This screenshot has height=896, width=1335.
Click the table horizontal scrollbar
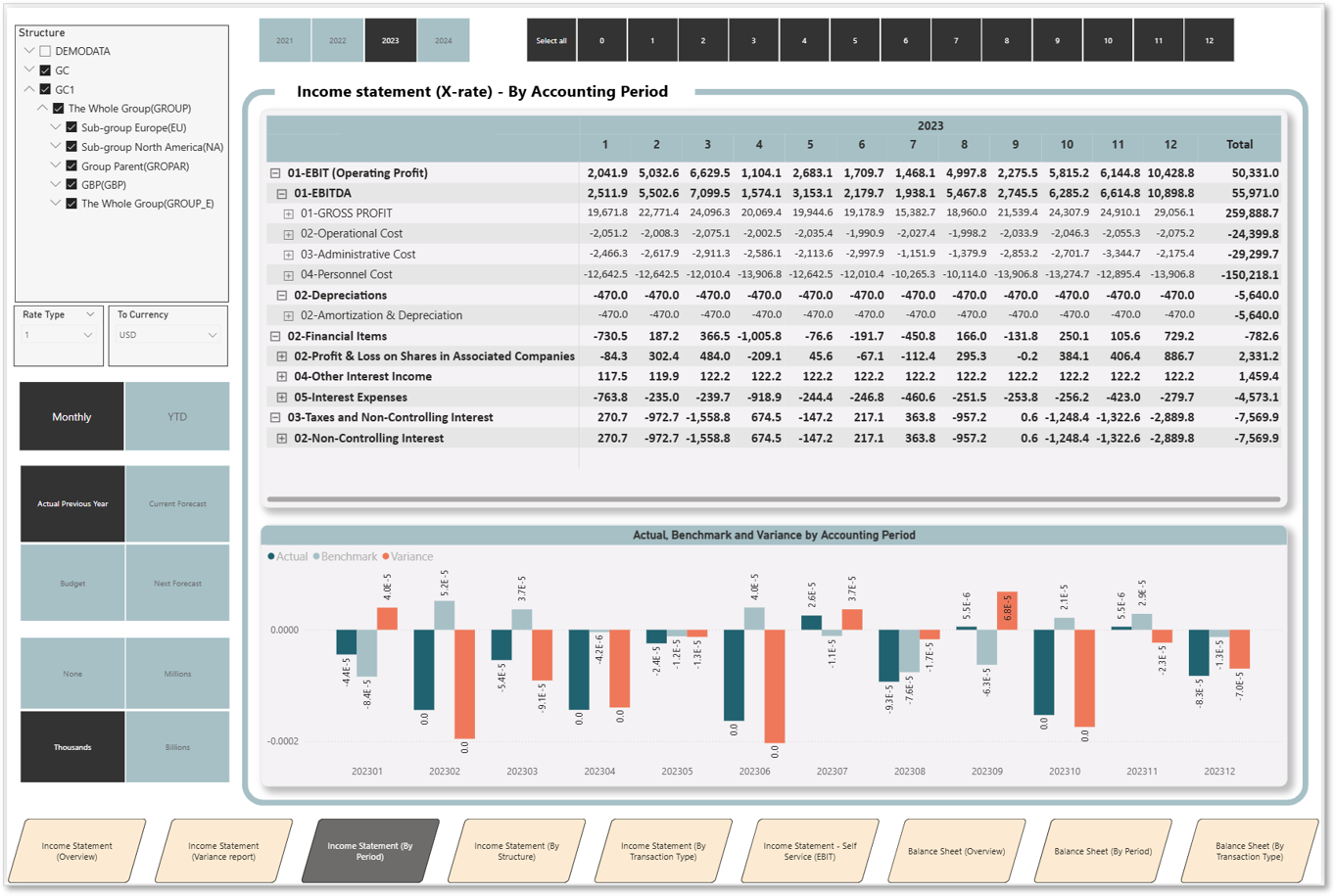tap(774, 499)
